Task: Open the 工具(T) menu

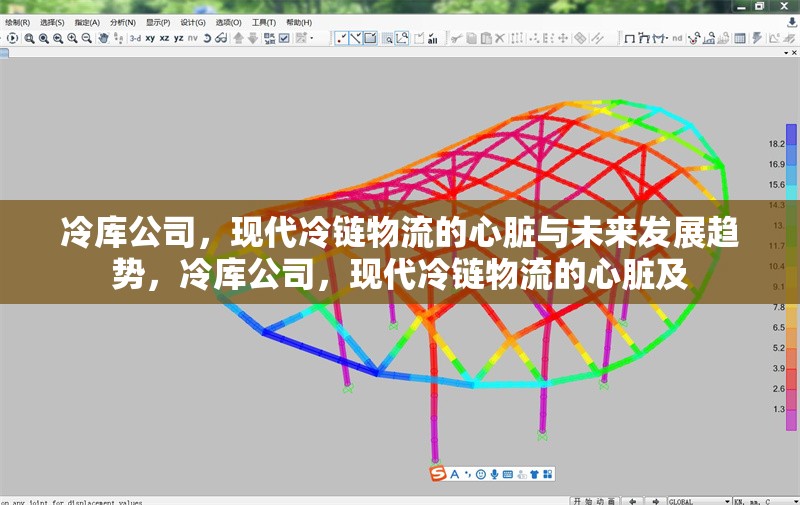Action: click(x=263, y=22)
